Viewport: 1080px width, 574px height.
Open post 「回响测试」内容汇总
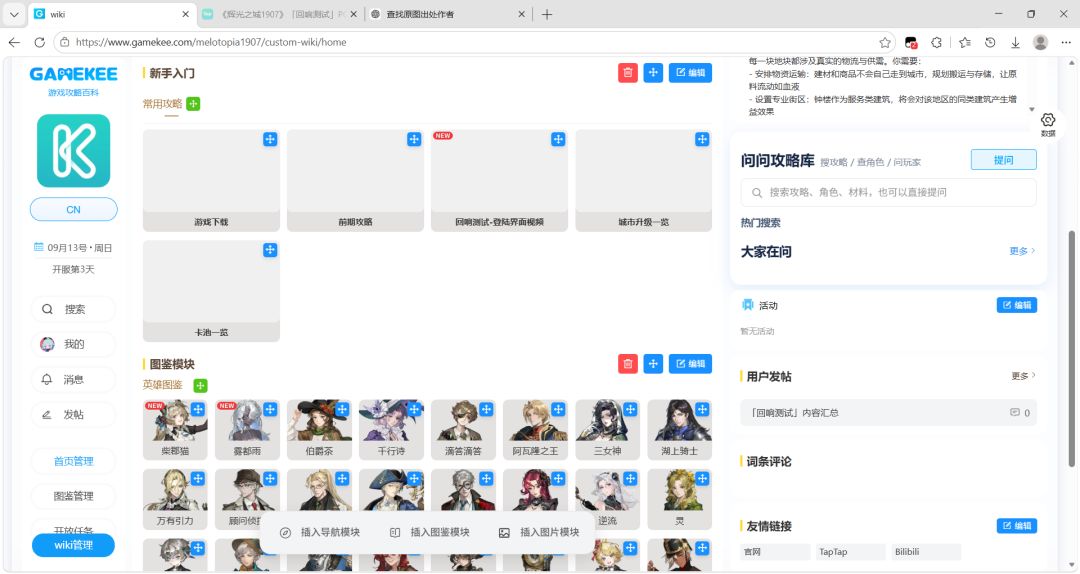click(889, 413)
